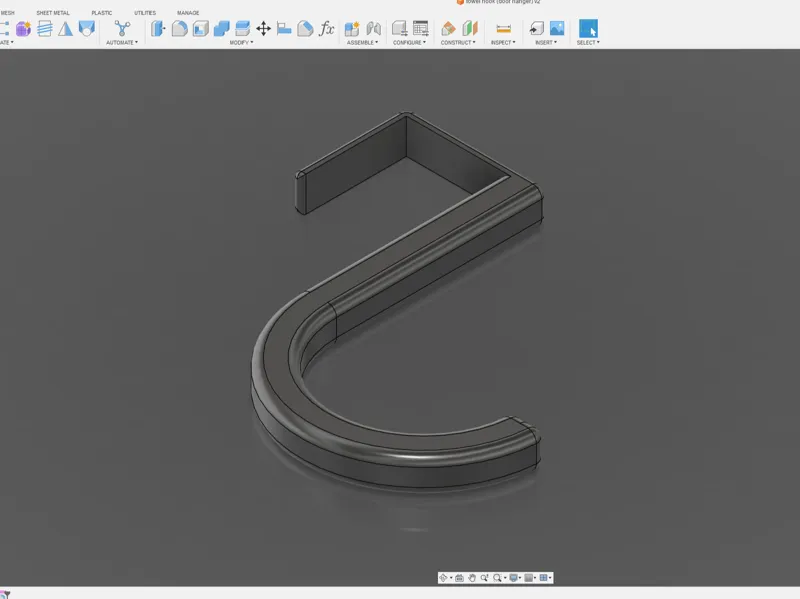Expand the MODIFY dropdown menu
This screenshot has height=599, width=800.
tap(241, 42)
